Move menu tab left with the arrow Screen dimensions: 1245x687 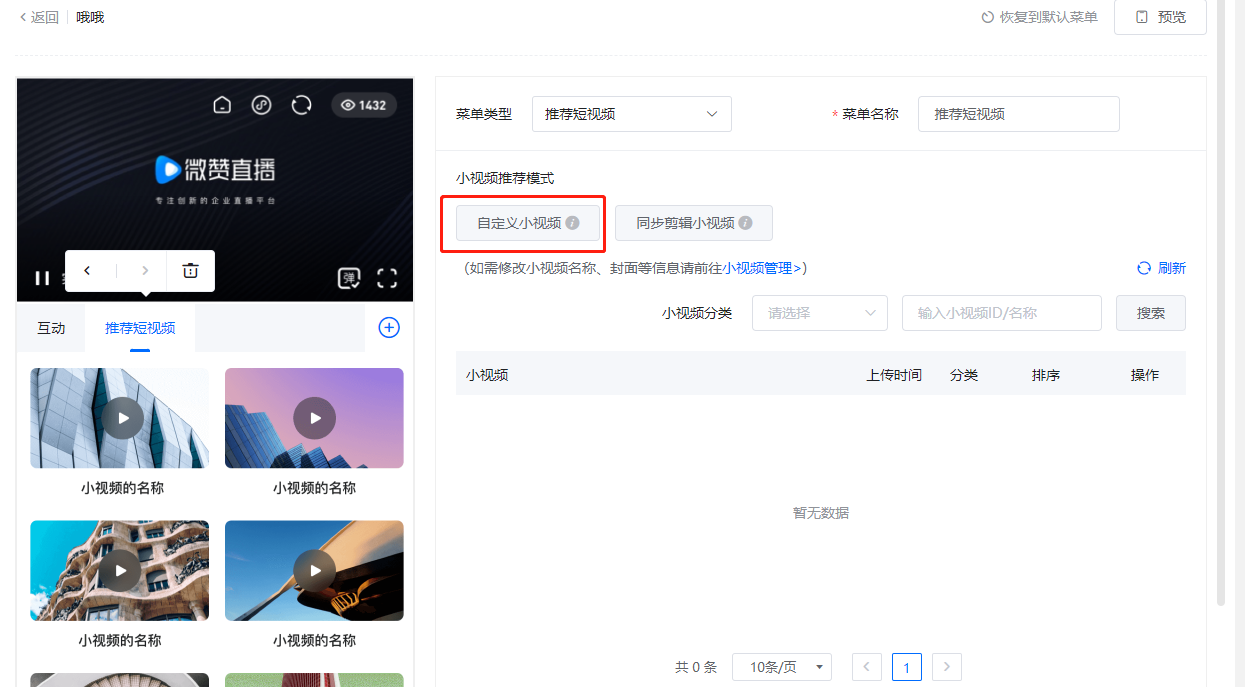pos(88,271)
